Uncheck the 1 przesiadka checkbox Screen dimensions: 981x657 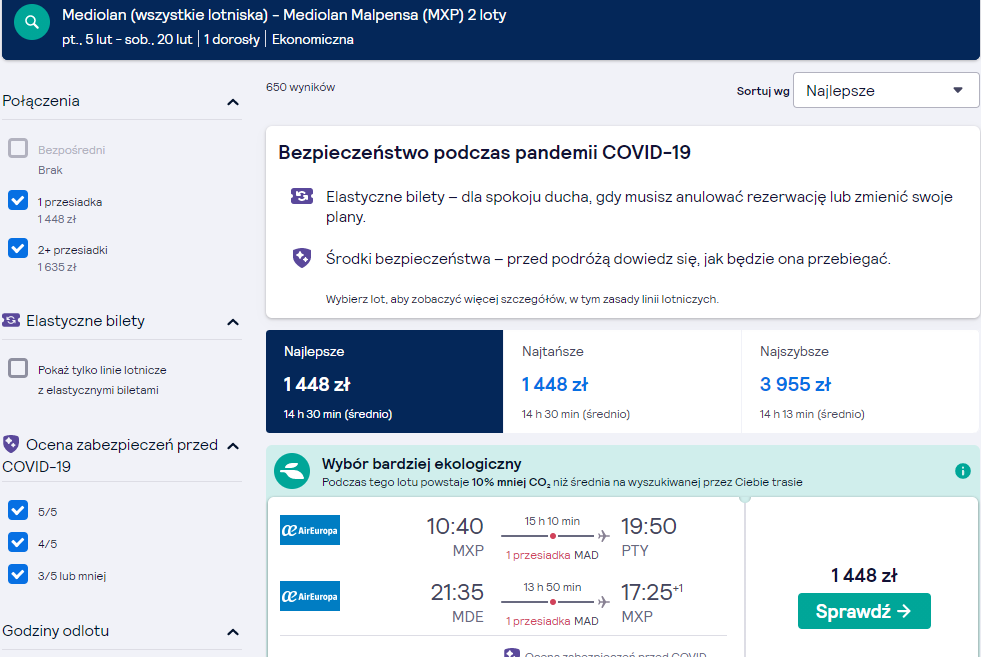coord(18,200)
